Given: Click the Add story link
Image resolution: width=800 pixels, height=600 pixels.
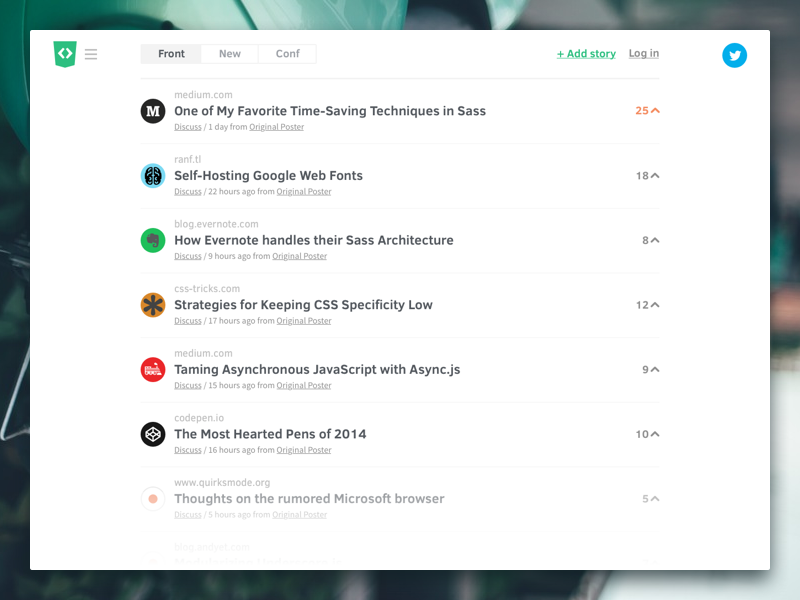Looking at the screenshot, I should [x=586, y=54].
